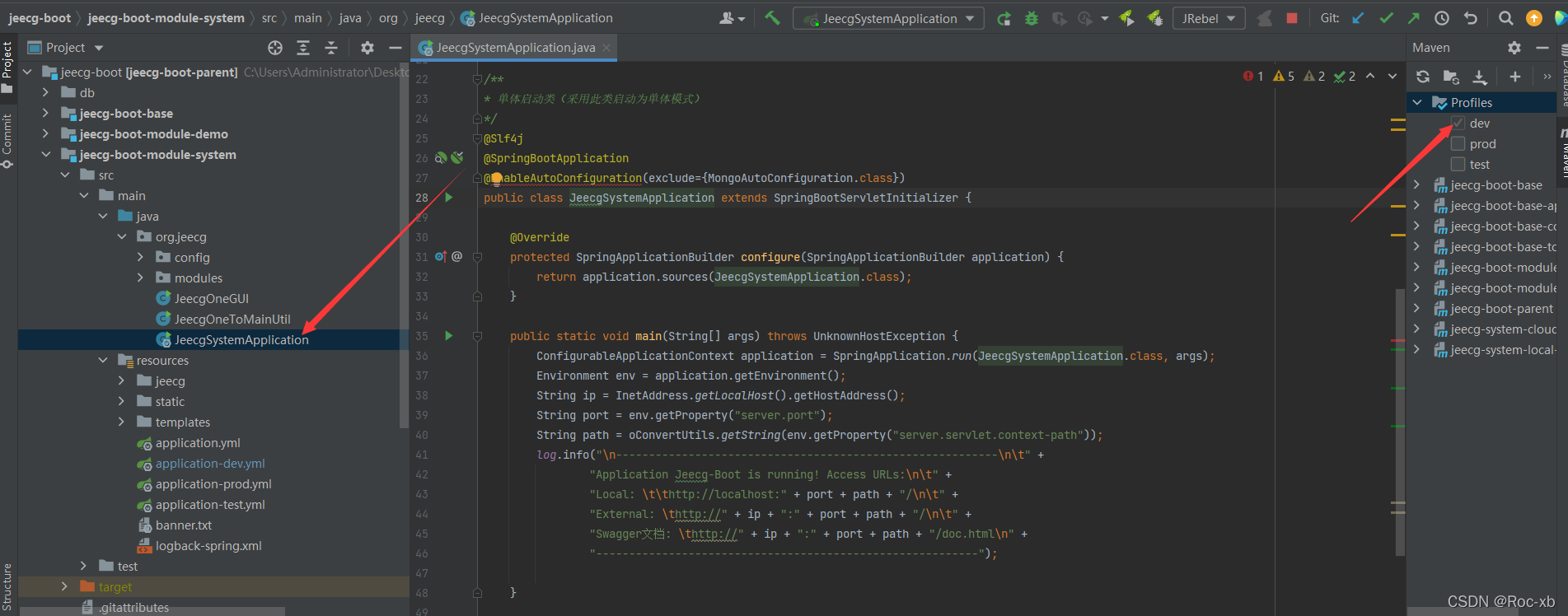Screen dimensions: 1568x616
Task: Open Project panel gear options
Action: pos(367,48)
